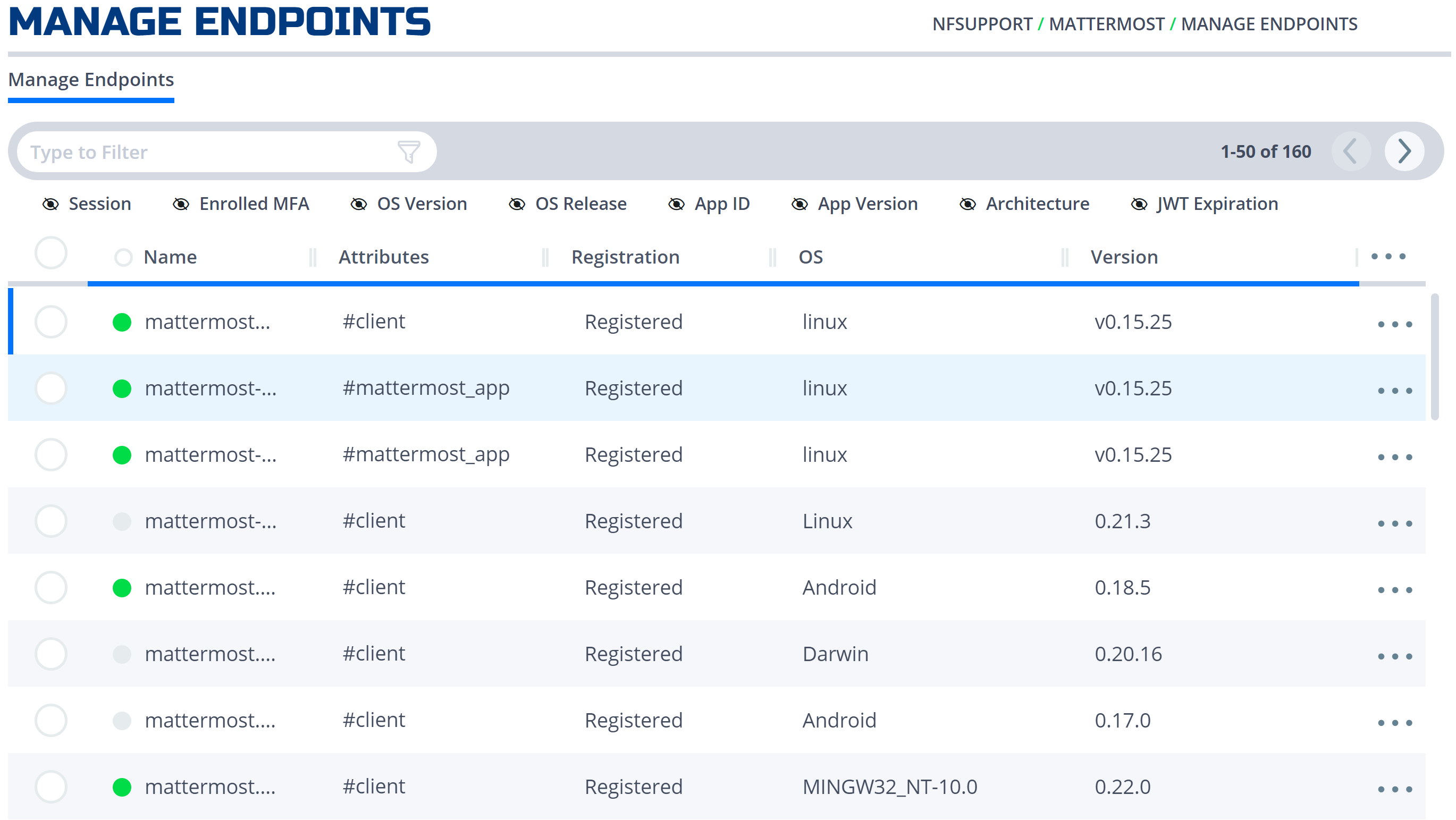Viewport: 1456px width, 820px height.
Task: Open NFSUPPORT breadcrumb link
Action: (x=982, y=24)
